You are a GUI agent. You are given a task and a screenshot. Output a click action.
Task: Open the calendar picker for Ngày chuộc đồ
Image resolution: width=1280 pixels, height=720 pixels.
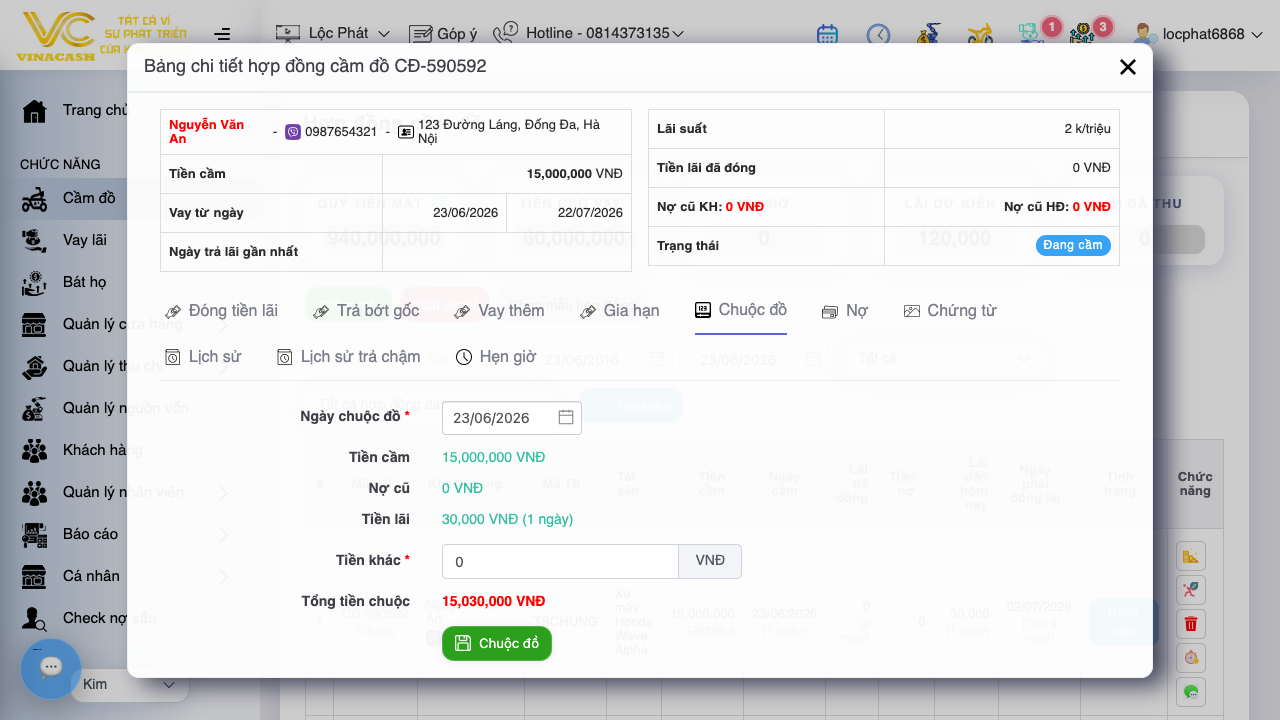click(x=566, y=417)
